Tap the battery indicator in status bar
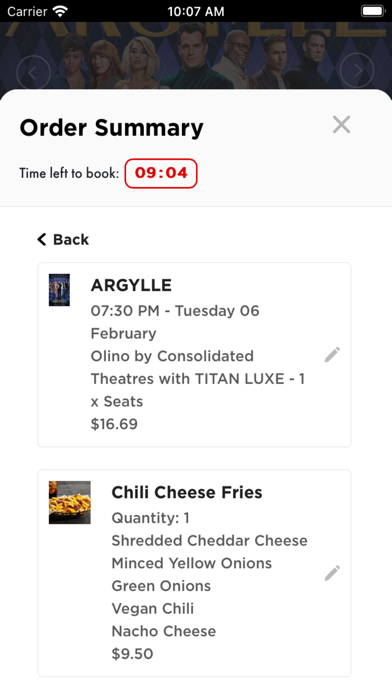The height and width of the screenshot is (696, 392). click(x=372, y=11)
